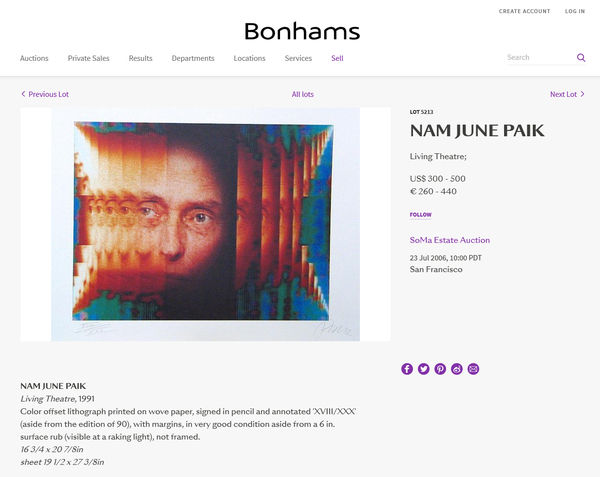This screenshot has width=600, height=477.
Task: Open the Sell page
Action: click(337, 58)
